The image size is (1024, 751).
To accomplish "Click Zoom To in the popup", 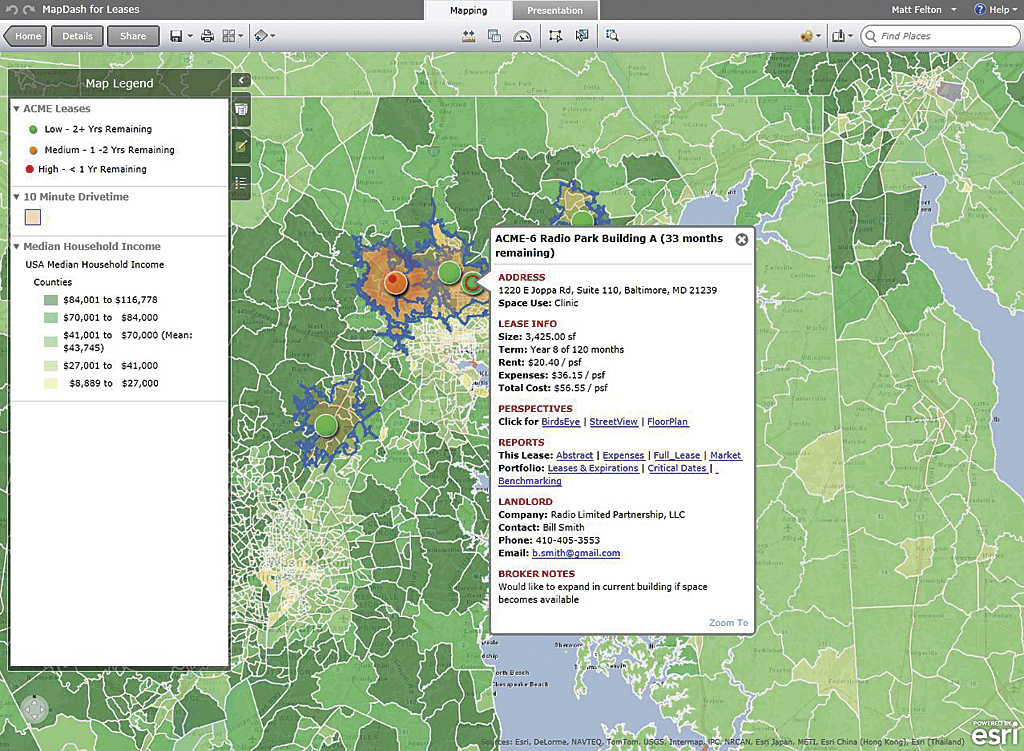I will [729, 623].
